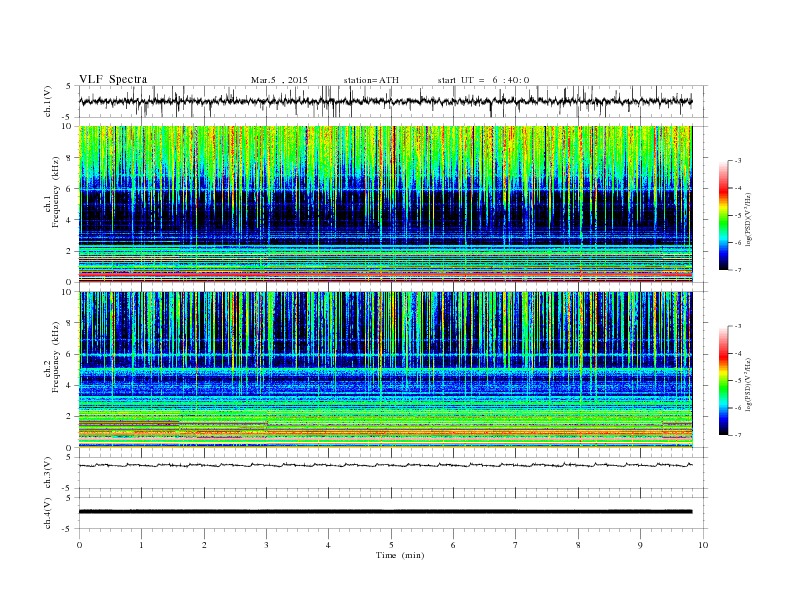Viewport: 792px width, 612px height.
Task: Click the "4" minute tick label
Action: tap(328, 545)
